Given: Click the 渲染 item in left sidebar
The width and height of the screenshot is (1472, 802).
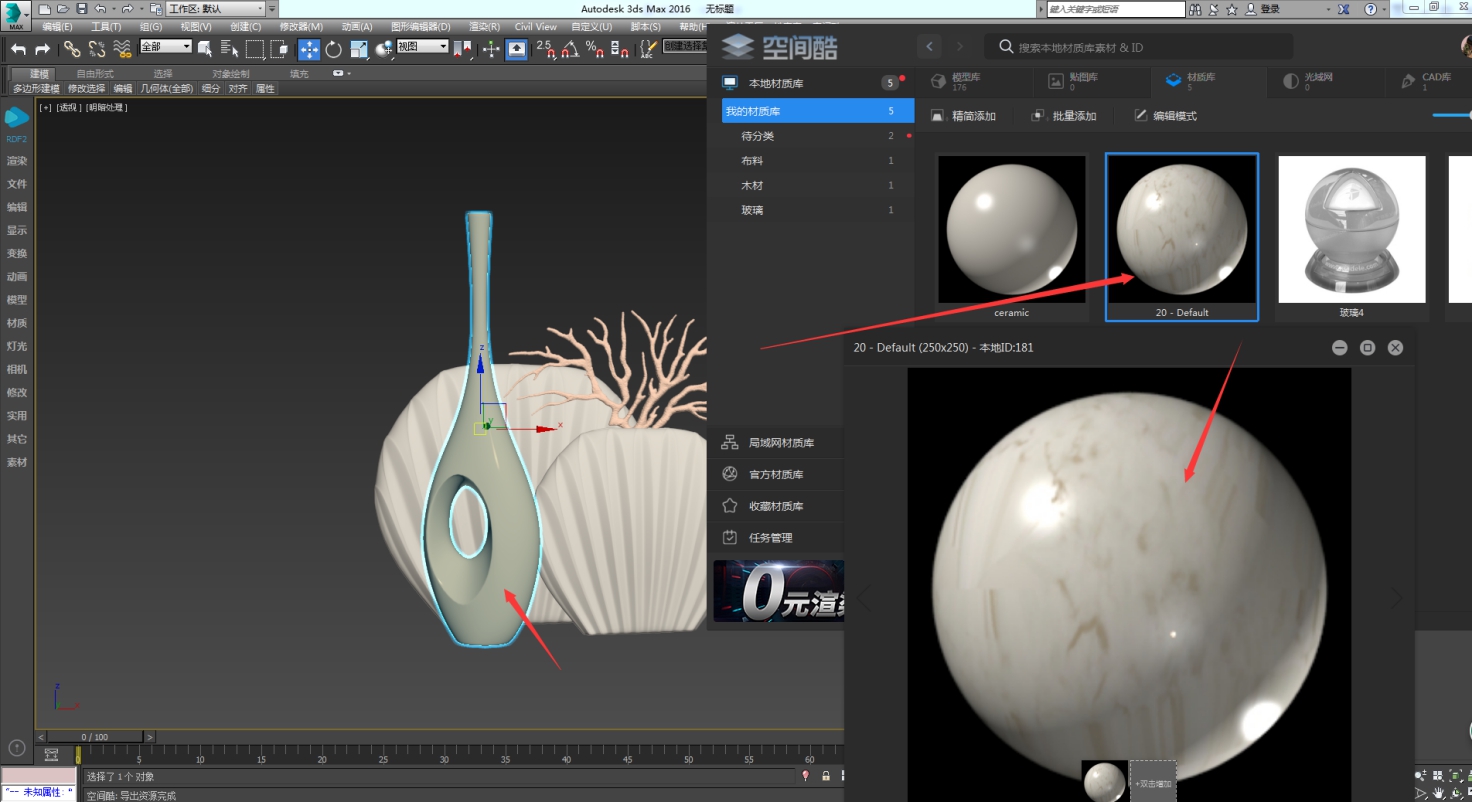Looking at the screenshot, I should click(17, 161).
